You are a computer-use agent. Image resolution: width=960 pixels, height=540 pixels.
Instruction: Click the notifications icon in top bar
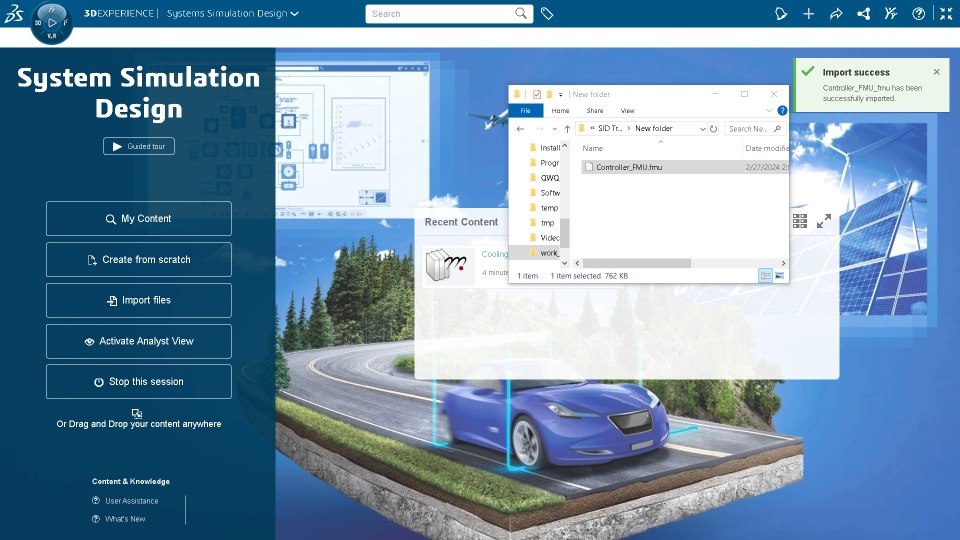781,13
